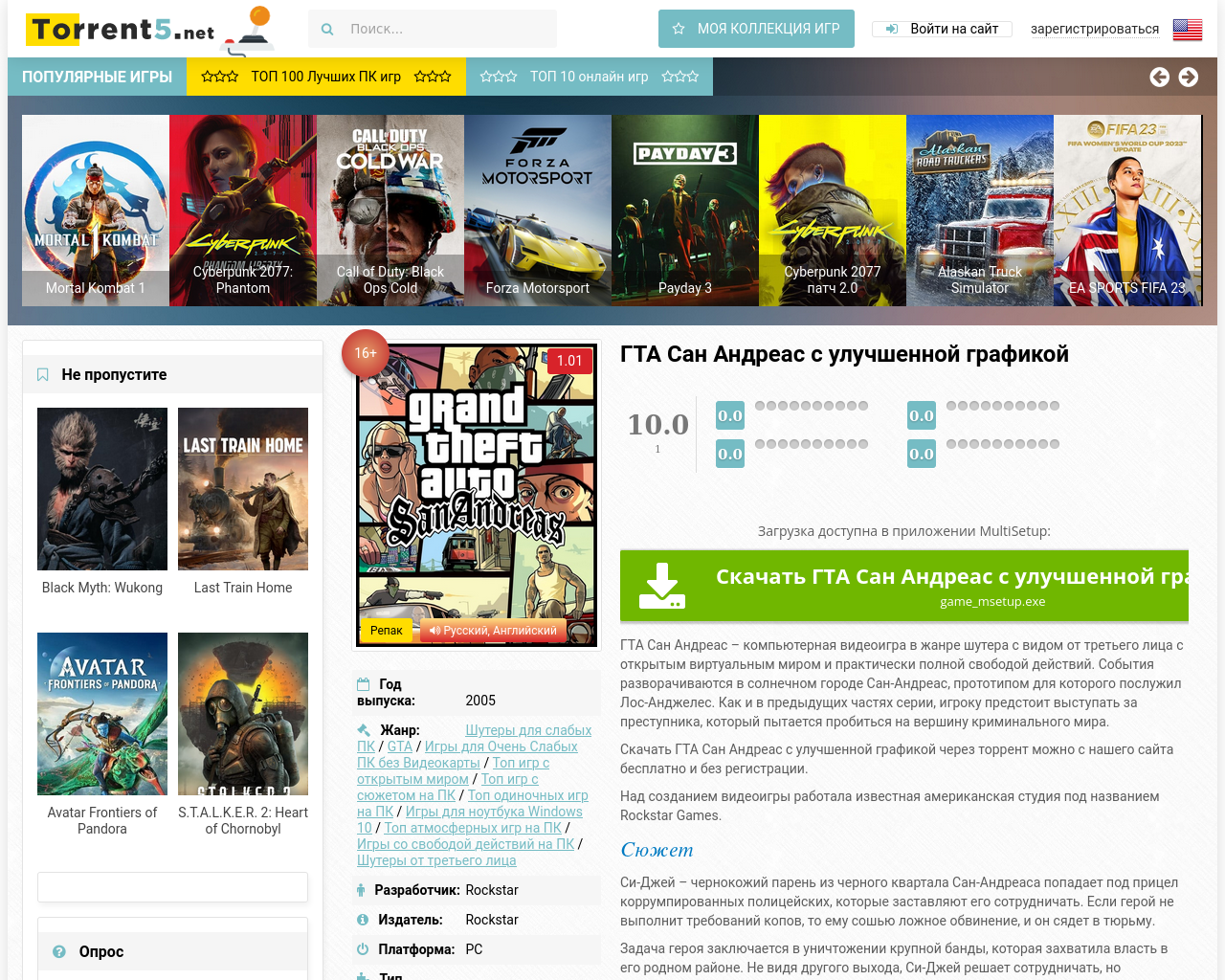Go to previous carousel slide with left arrow
Viewport: 1225px width, 980px height.
[x=1159, y=77]
